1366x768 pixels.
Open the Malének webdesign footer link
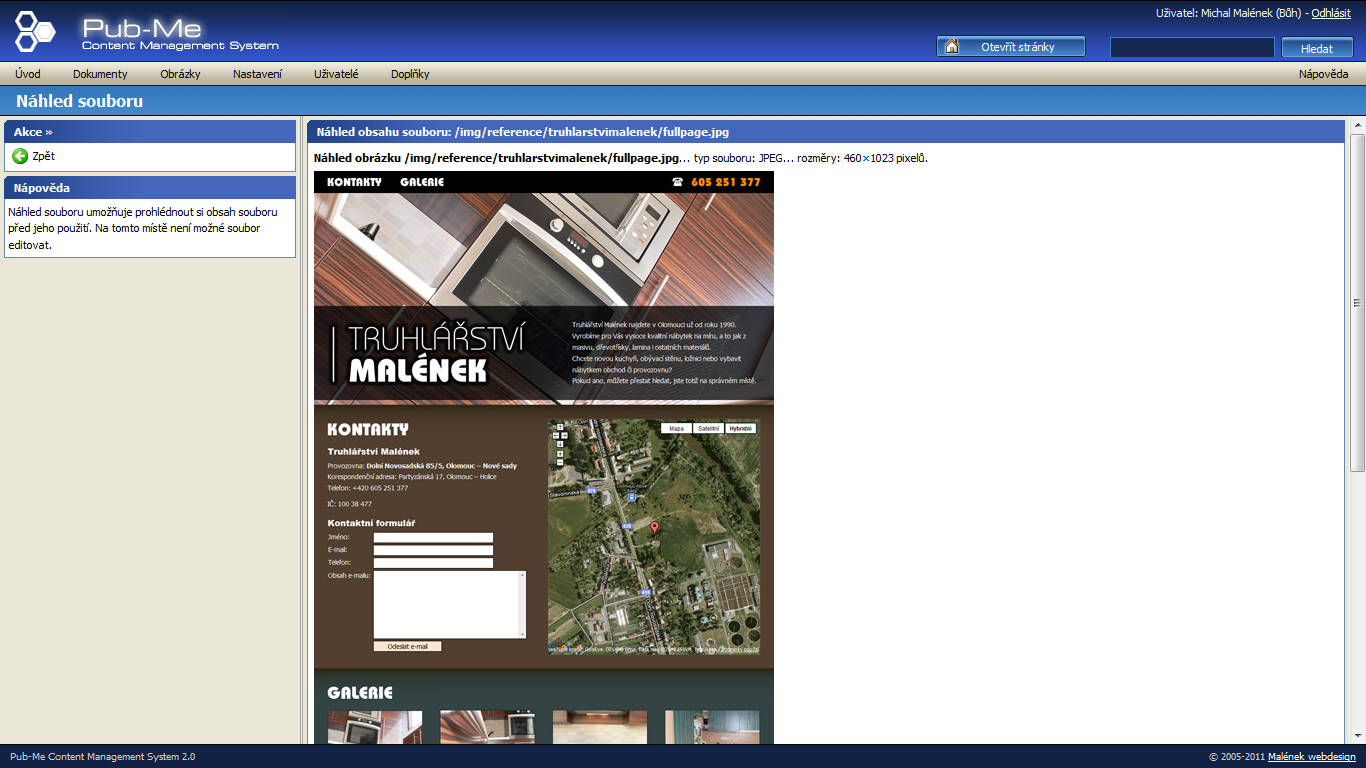click(1312, 756)
